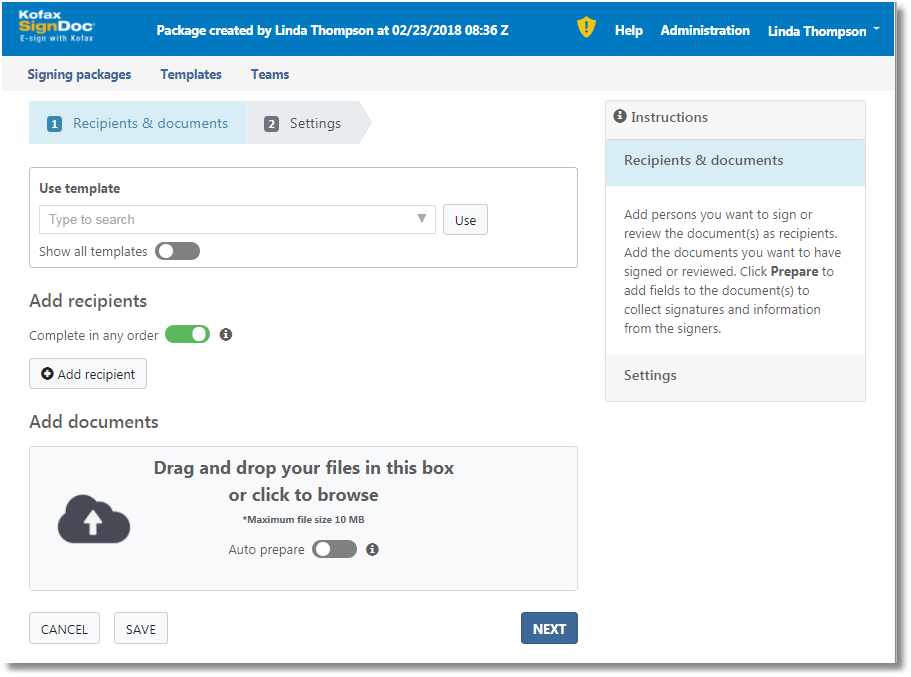Viewport: 911px width, 677px height.
Task: Open the Use template dropdown arrow
Action: click(x=422, y=219)
